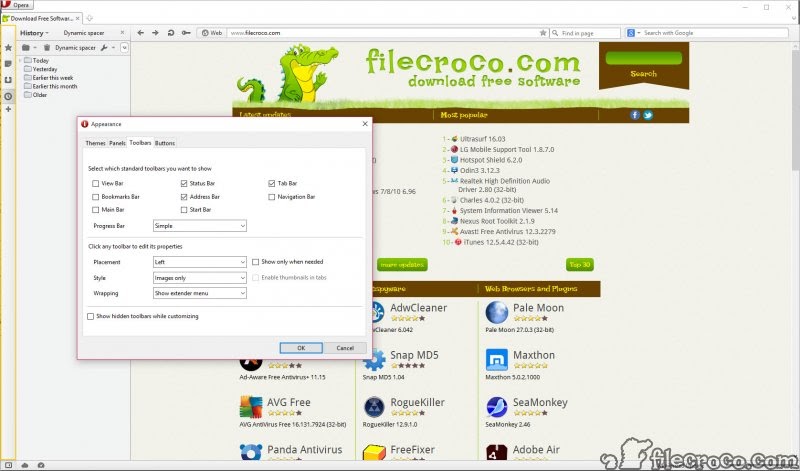The width and height of the screenshot is (800, 471).
Task: Close the History panel
Action: pyautogui.click(x=122, y=33)
